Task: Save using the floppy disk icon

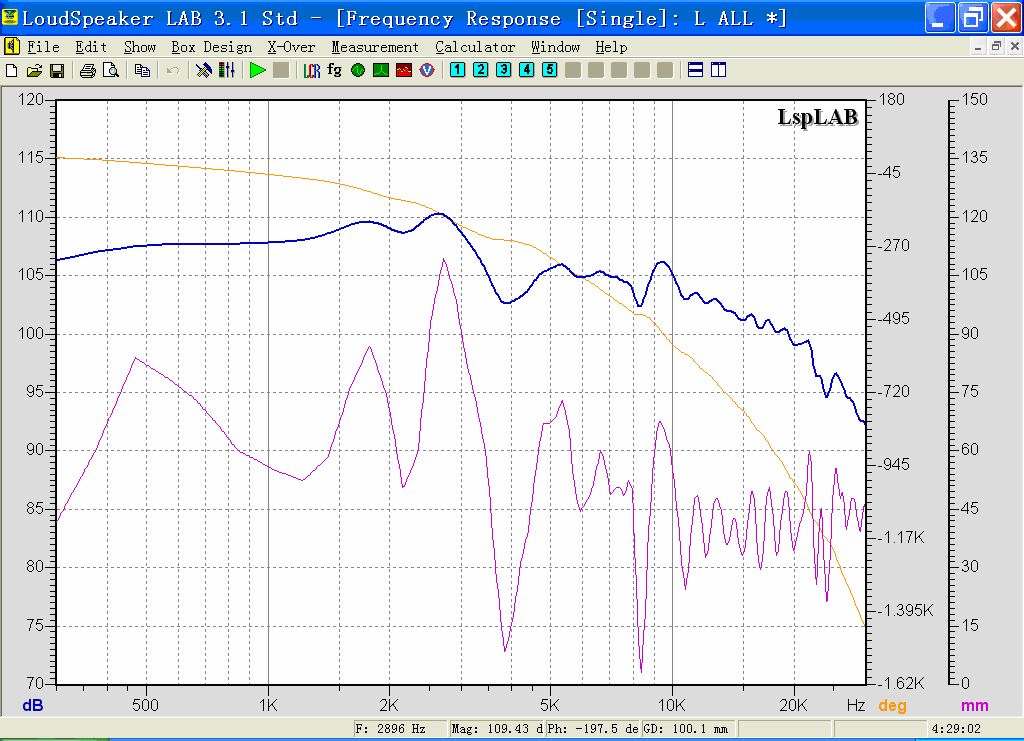Action: point(57,70)
